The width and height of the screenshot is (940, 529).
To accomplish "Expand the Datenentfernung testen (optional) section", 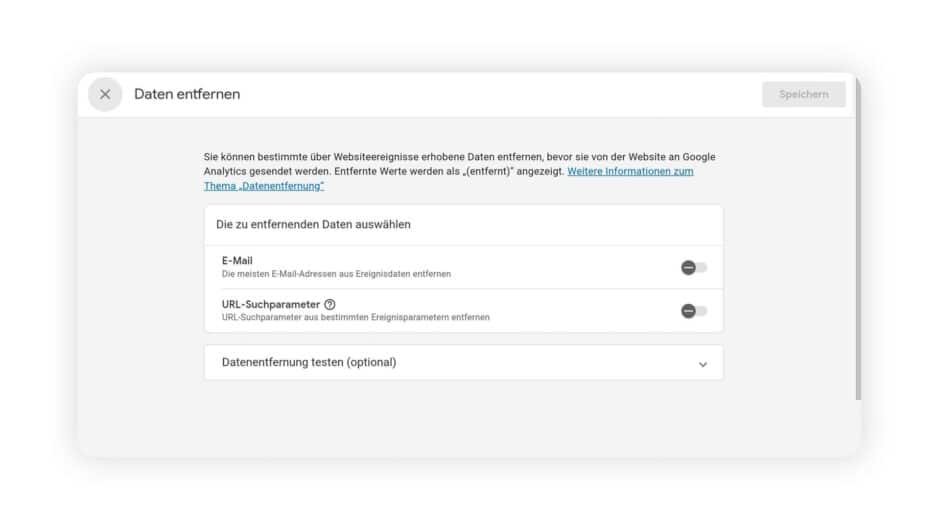I will pos(463,362).
